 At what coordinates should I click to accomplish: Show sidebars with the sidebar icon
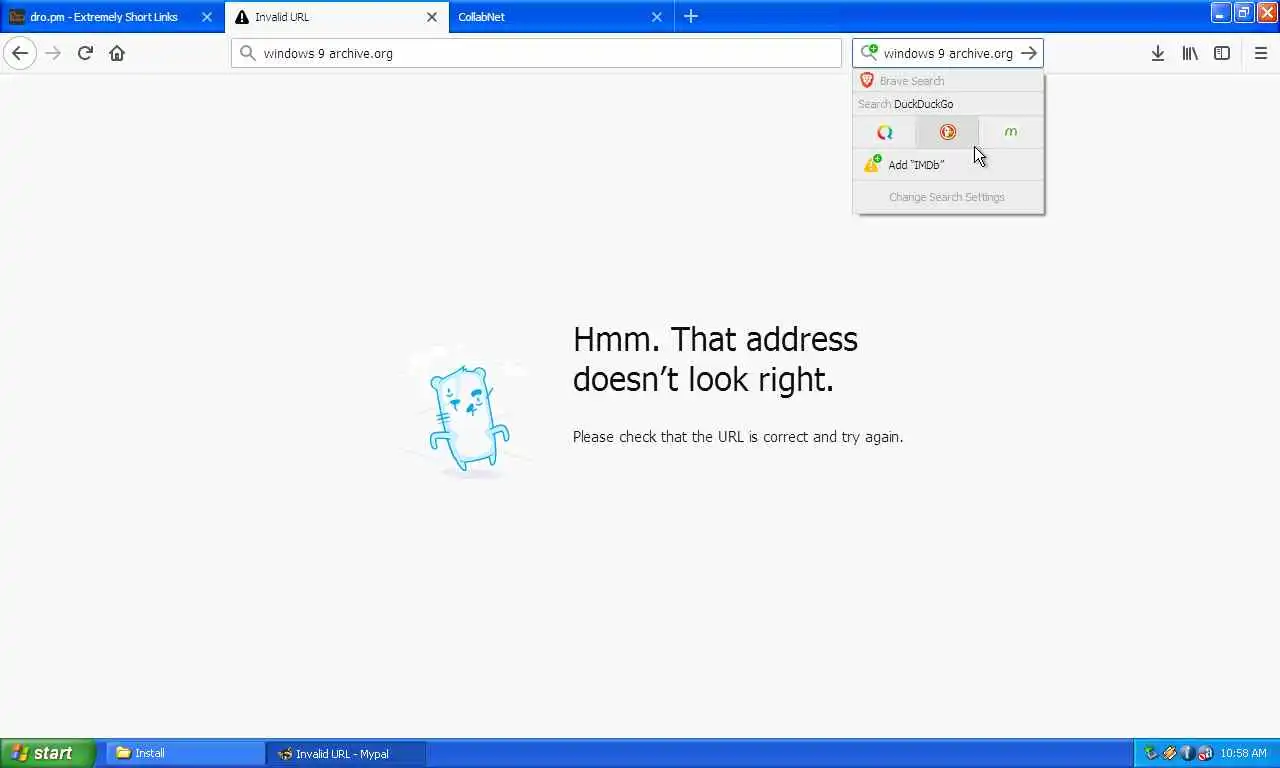(1222, 53)
